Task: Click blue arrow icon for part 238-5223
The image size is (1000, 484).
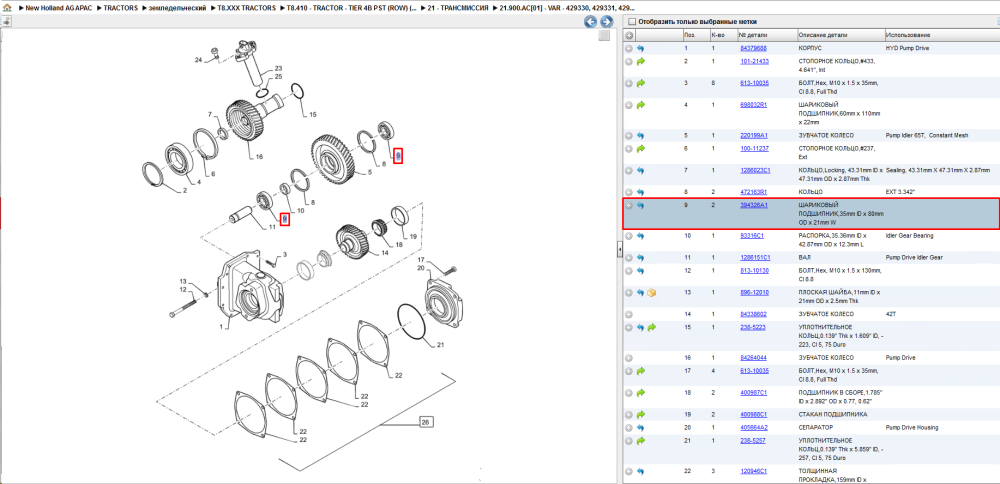Action: [x=641, y=327]
